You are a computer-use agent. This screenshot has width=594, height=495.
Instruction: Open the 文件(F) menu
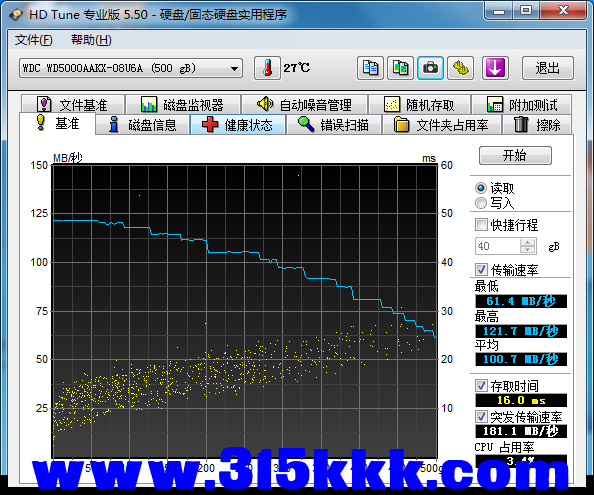pyautogui.click(x=33, y=40)
